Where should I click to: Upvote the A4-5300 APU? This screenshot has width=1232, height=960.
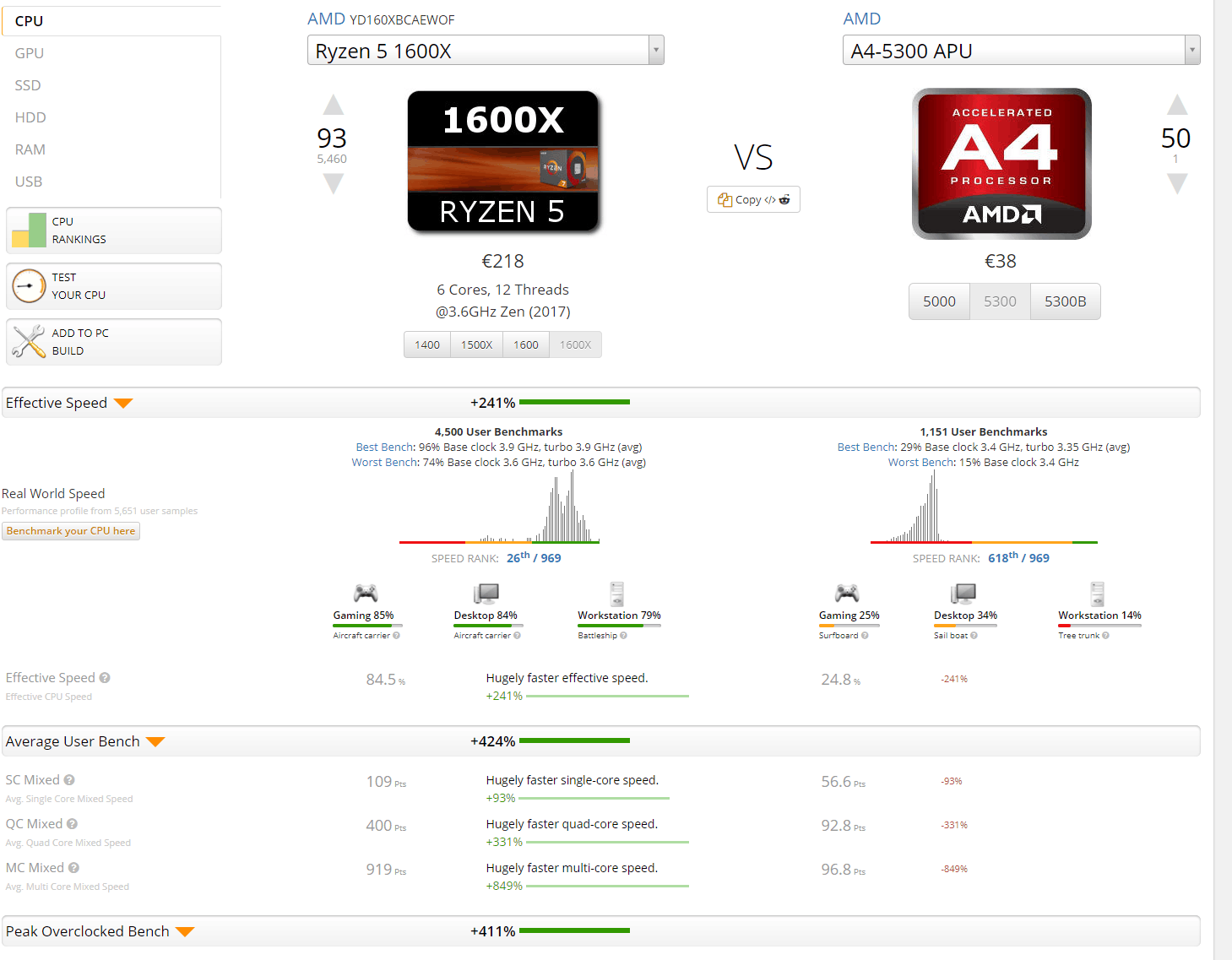1177,105
